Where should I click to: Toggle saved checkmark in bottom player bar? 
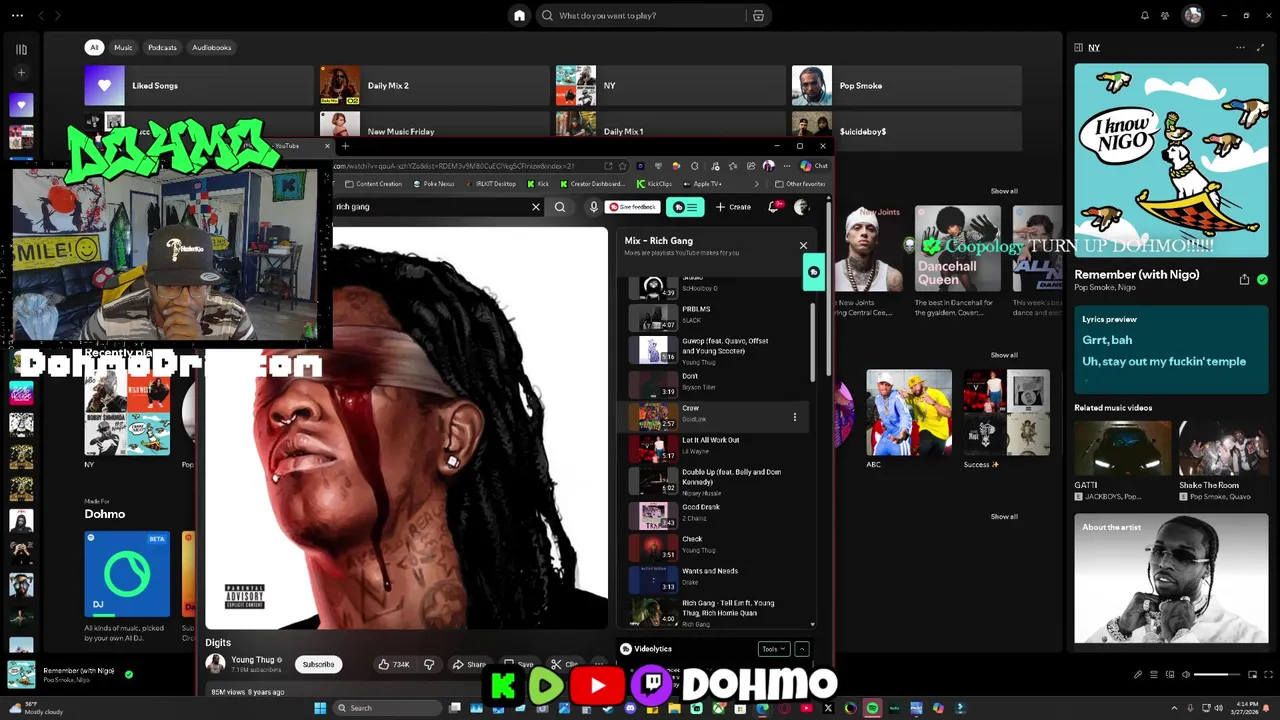[128, 675]
